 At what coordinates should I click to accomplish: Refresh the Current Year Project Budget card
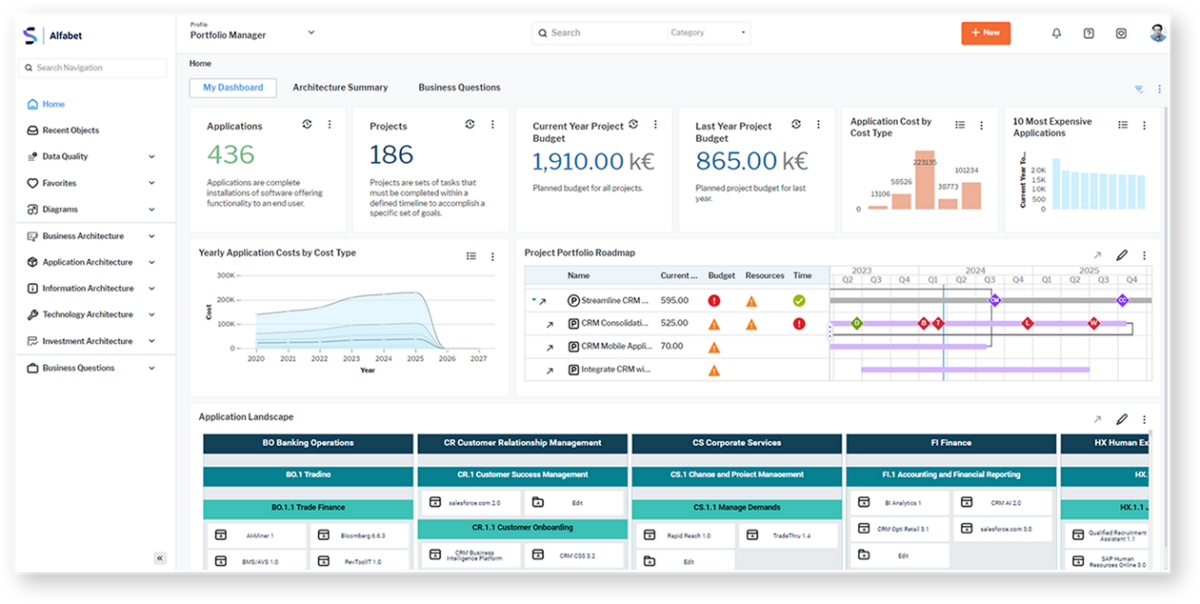coord(632,125)
